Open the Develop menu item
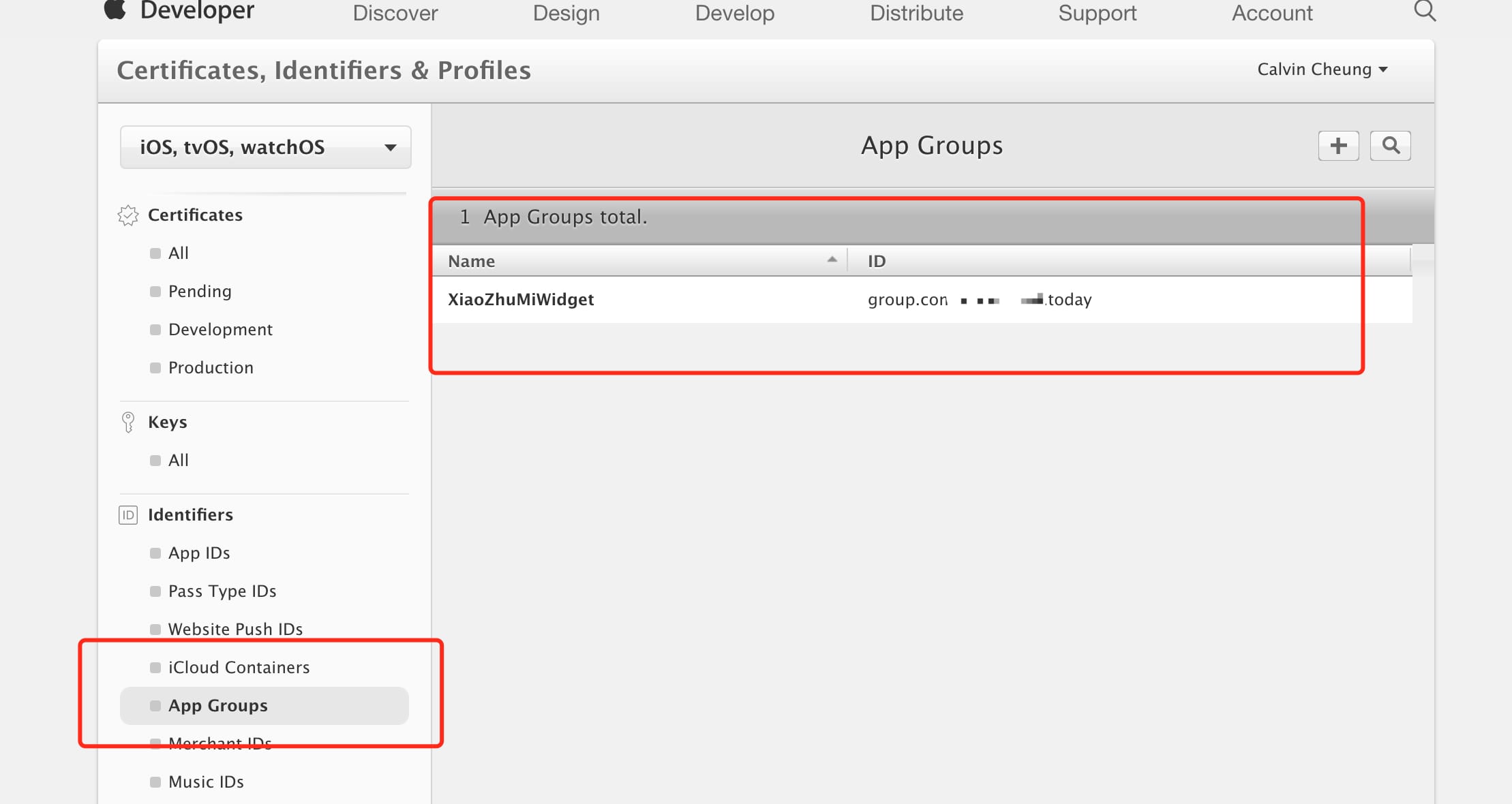 click(734, 13)
